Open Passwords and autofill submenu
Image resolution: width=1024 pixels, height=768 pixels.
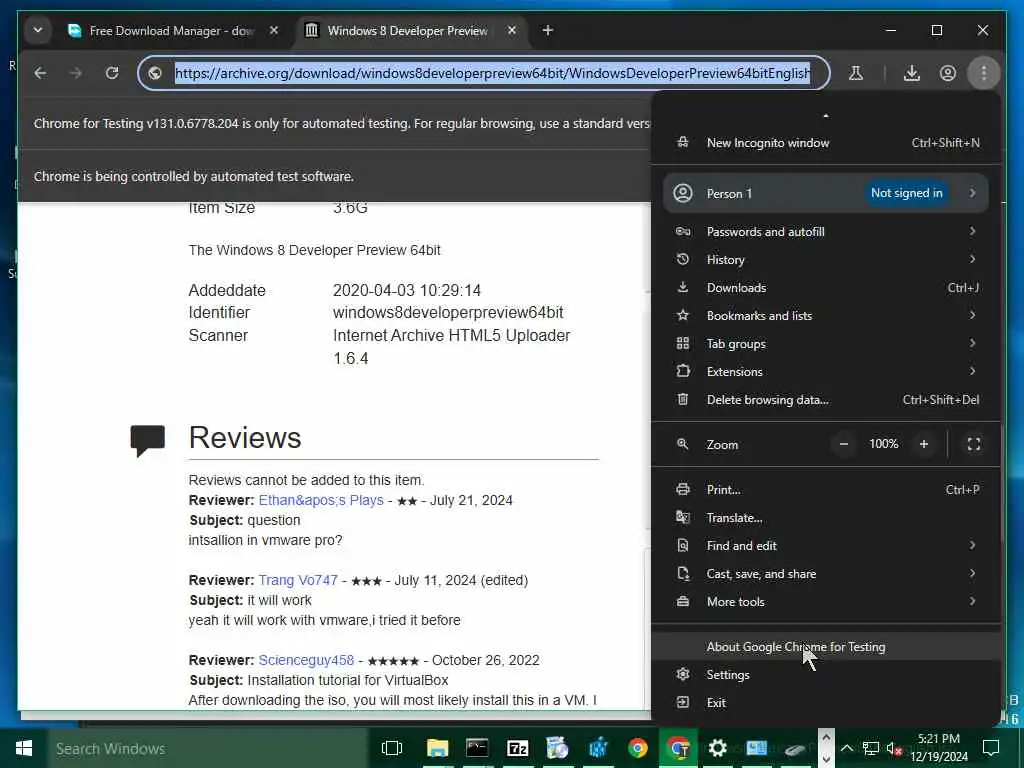[x=826, y=232]
